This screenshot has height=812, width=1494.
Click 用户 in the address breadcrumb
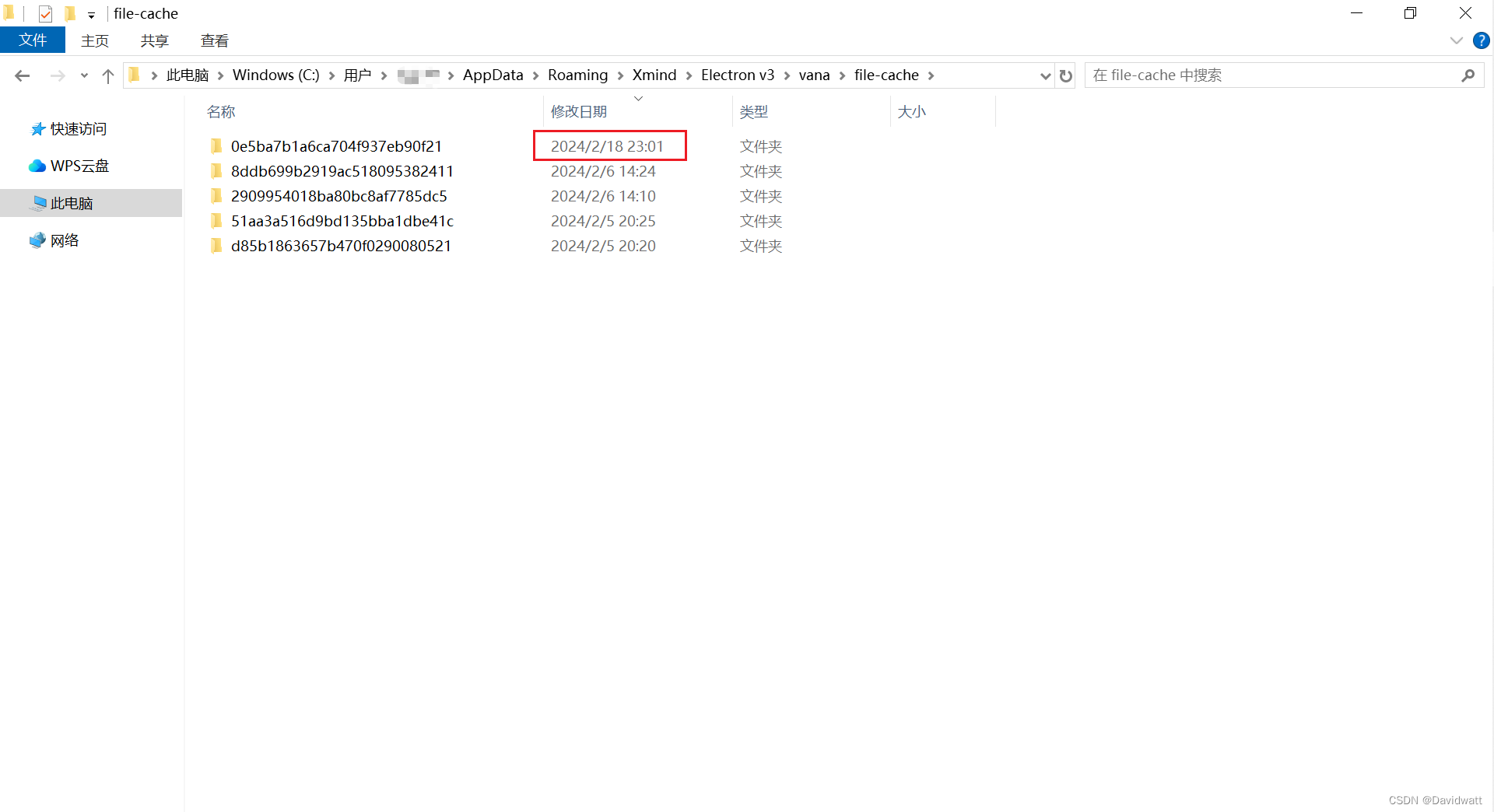[x=358, y=75]
